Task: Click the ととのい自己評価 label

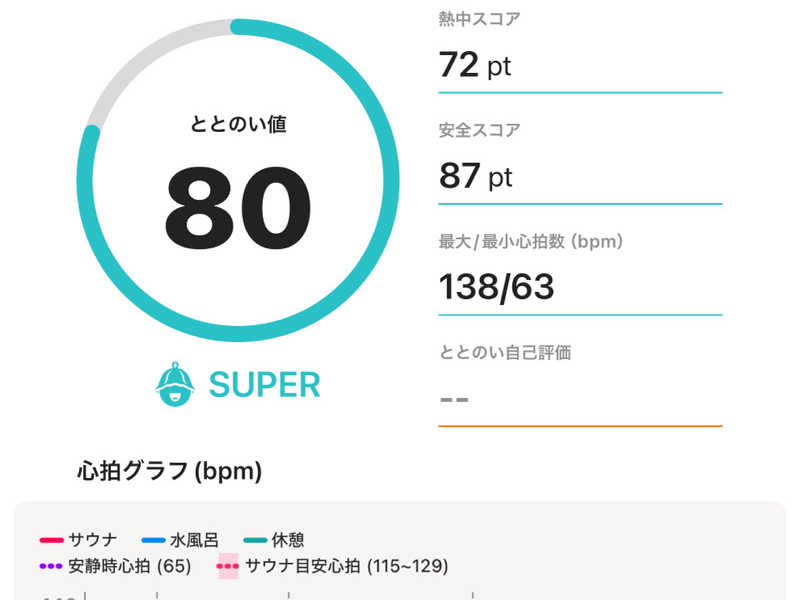Action: pos(505,352)
